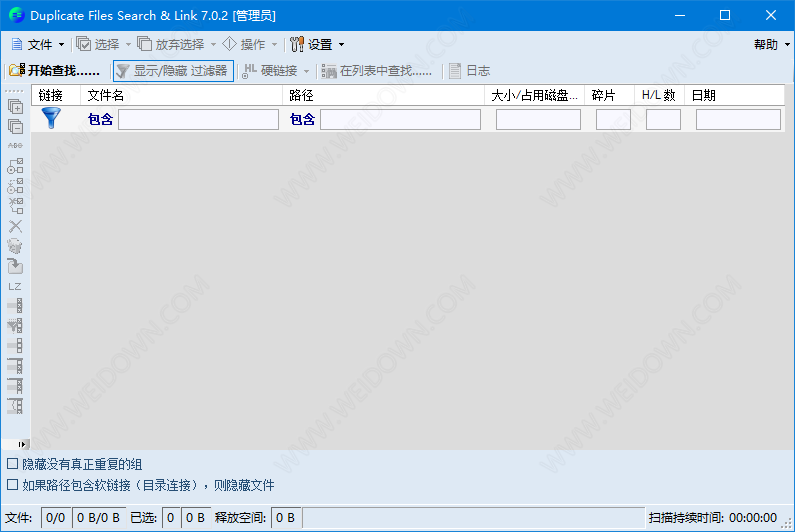795x532 pixels.
Task: Click the LZ compression sidebar icon
Action: 15,286
